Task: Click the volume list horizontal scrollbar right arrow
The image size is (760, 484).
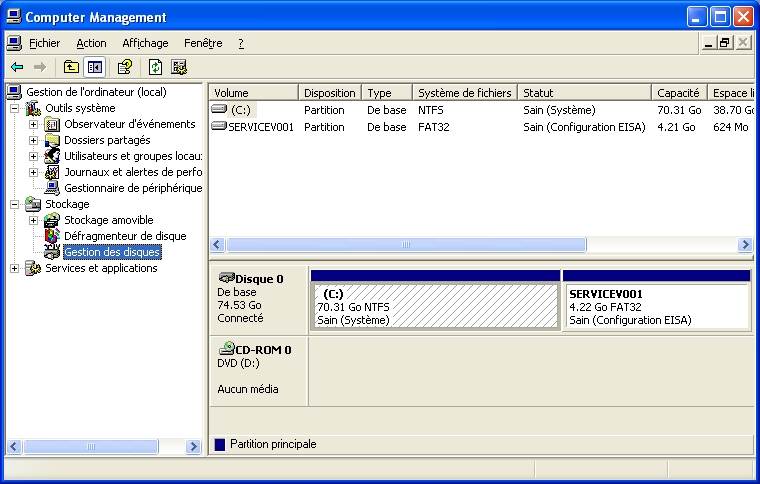Action: [745, 244]
